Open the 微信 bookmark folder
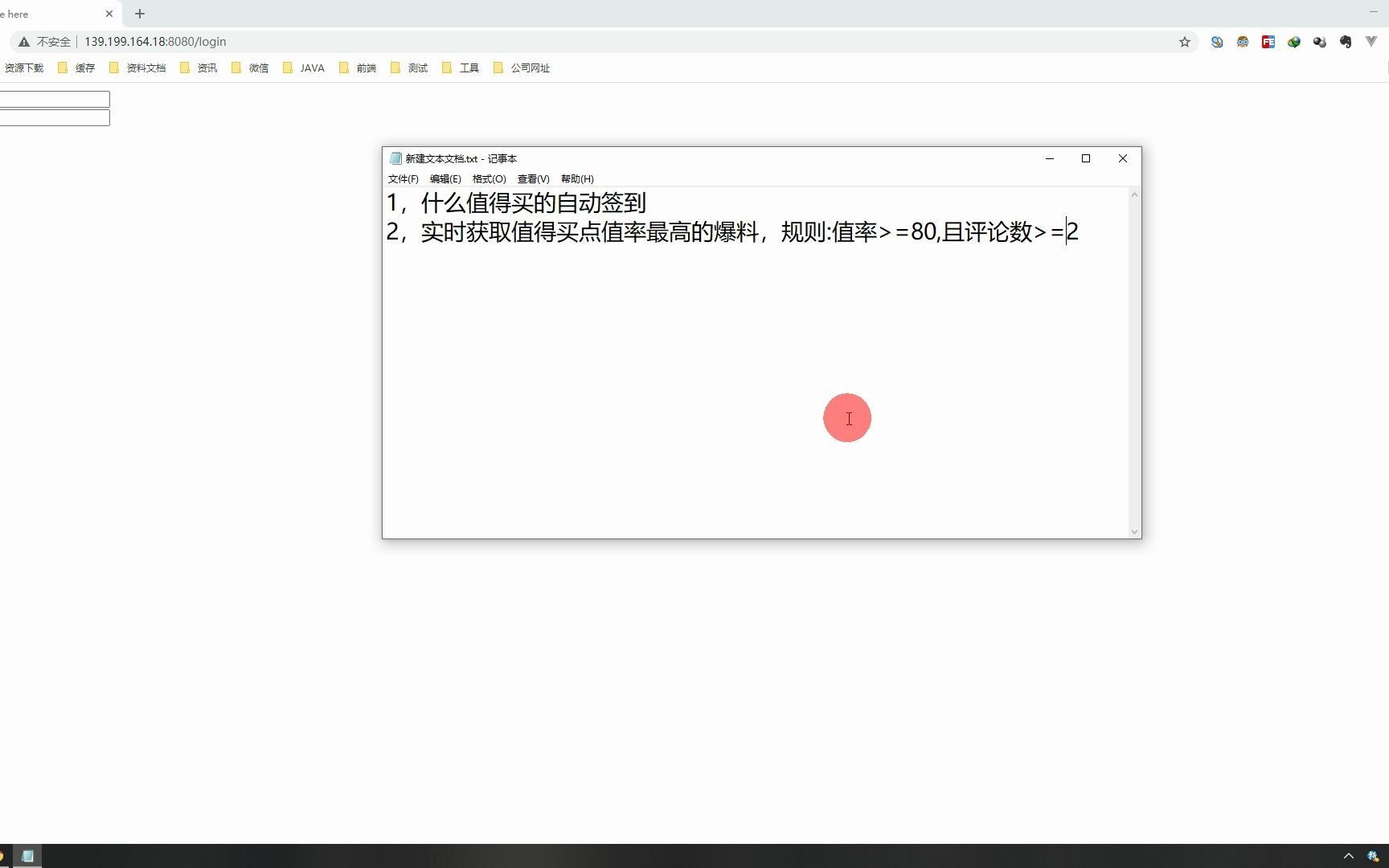Image resolution: width=1389 pixels, height=868 pixels. 250,68
